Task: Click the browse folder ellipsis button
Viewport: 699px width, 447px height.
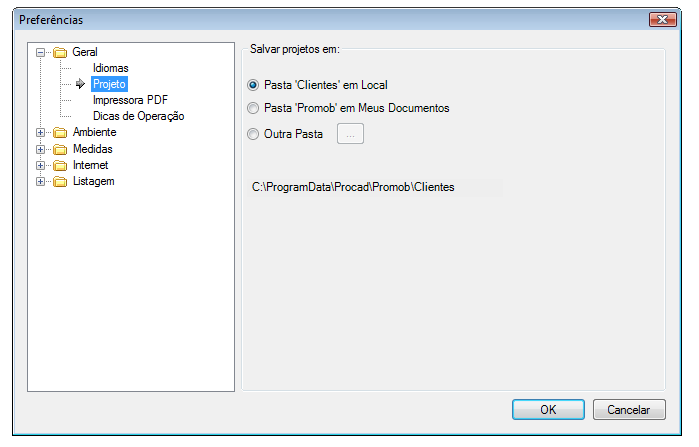Action: (x=350, y=134)
